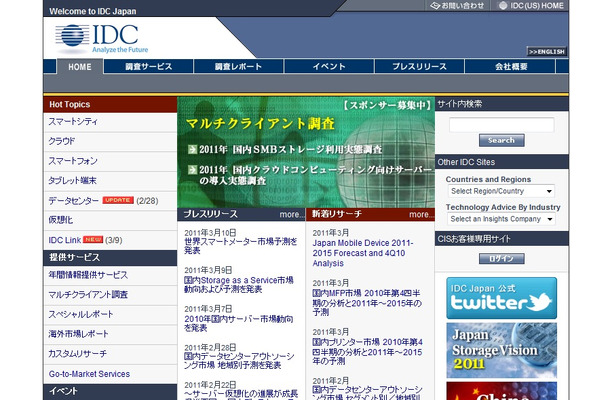
Task: Open マルチクライアント調査 sidebar link
Action: coord(88,295)
